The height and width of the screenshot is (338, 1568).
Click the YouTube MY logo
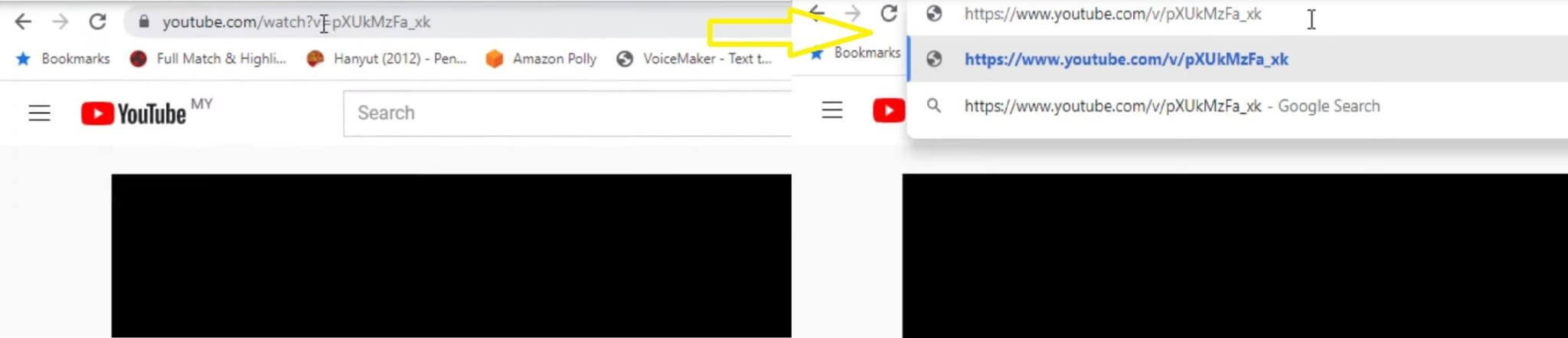pyautogui.click(x=145, y=112)
